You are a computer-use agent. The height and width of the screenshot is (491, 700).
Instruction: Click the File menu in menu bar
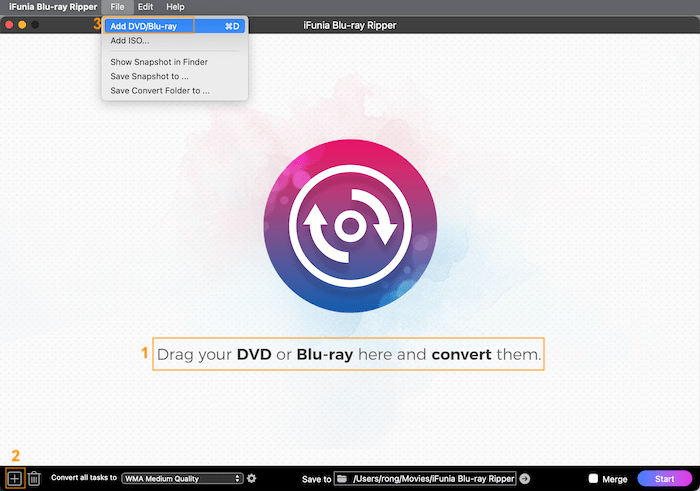coord(117,7)
